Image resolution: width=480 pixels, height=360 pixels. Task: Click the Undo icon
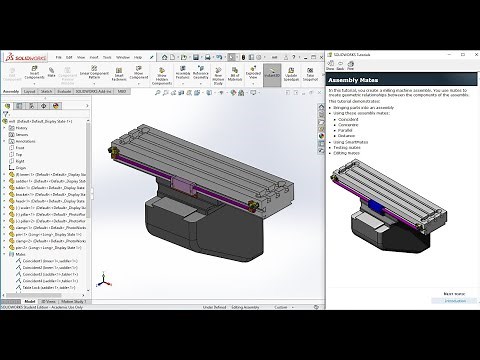[219, 57]
